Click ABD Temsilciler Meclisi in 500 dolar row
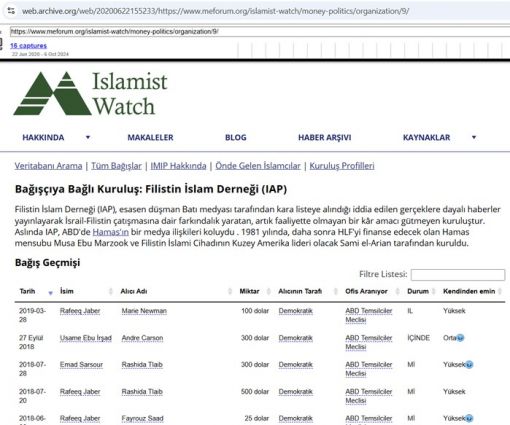Viewport: 510px width, 425px height. tap(369, 396)
